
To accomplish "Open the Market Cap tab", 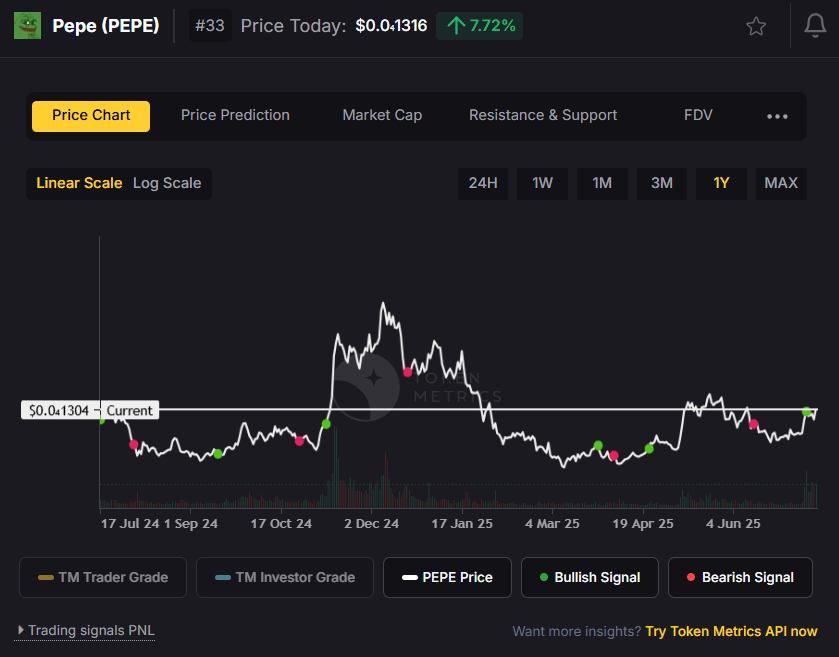I will point(382,116).
